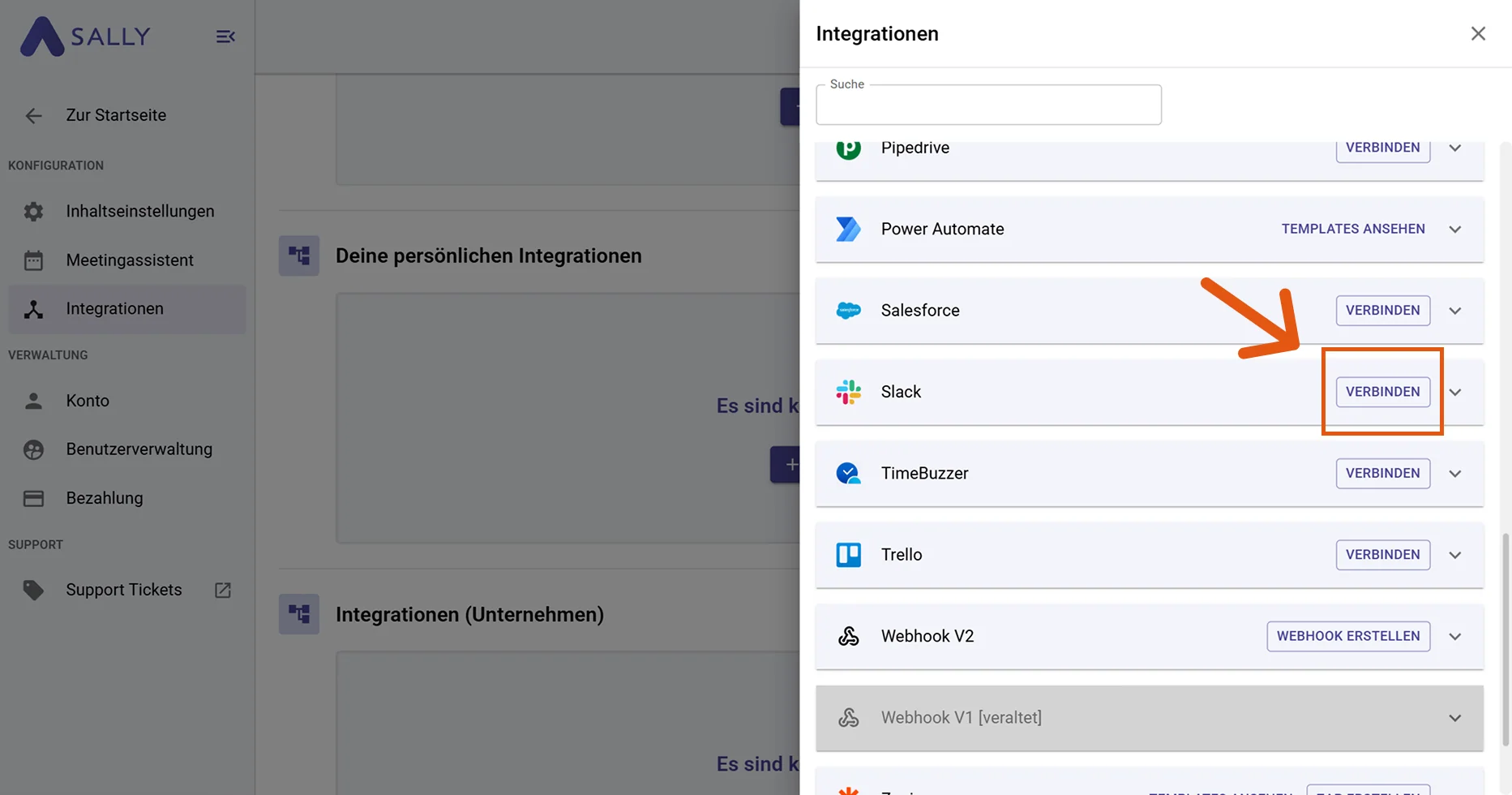The width and height of the screenshot is (1512, 795).
Task: Expand the Webhook V2 row chevron
Action: click(1455, 637)
